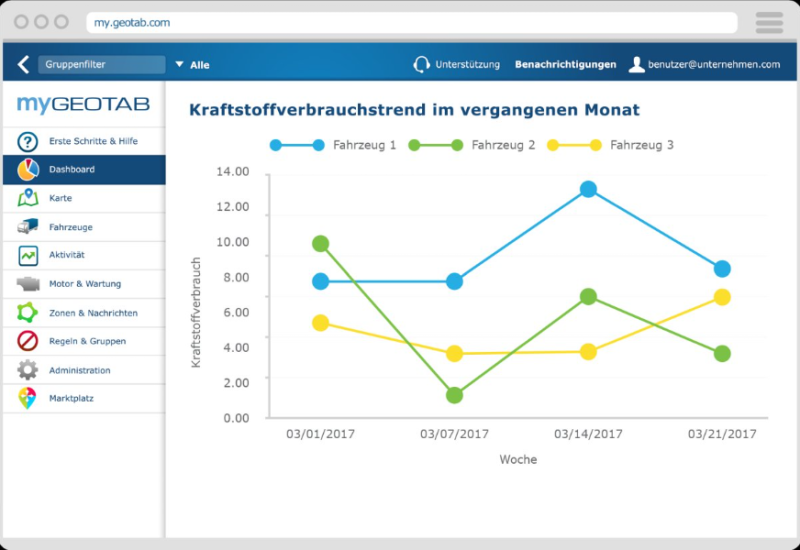Toggle Fahrzeug 1 series in legend

(x=333, y=145)
